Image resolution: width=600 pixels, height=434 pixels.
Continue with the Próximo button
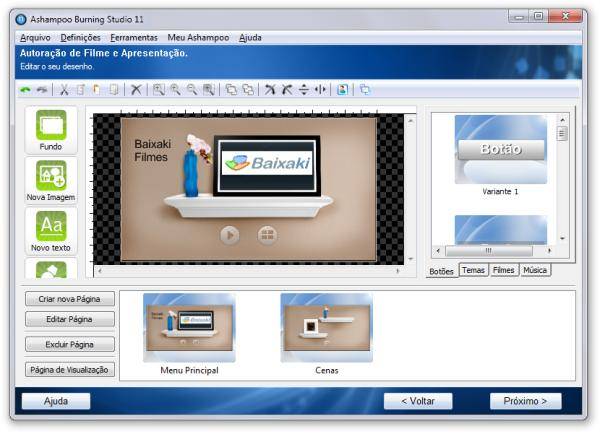525,401
